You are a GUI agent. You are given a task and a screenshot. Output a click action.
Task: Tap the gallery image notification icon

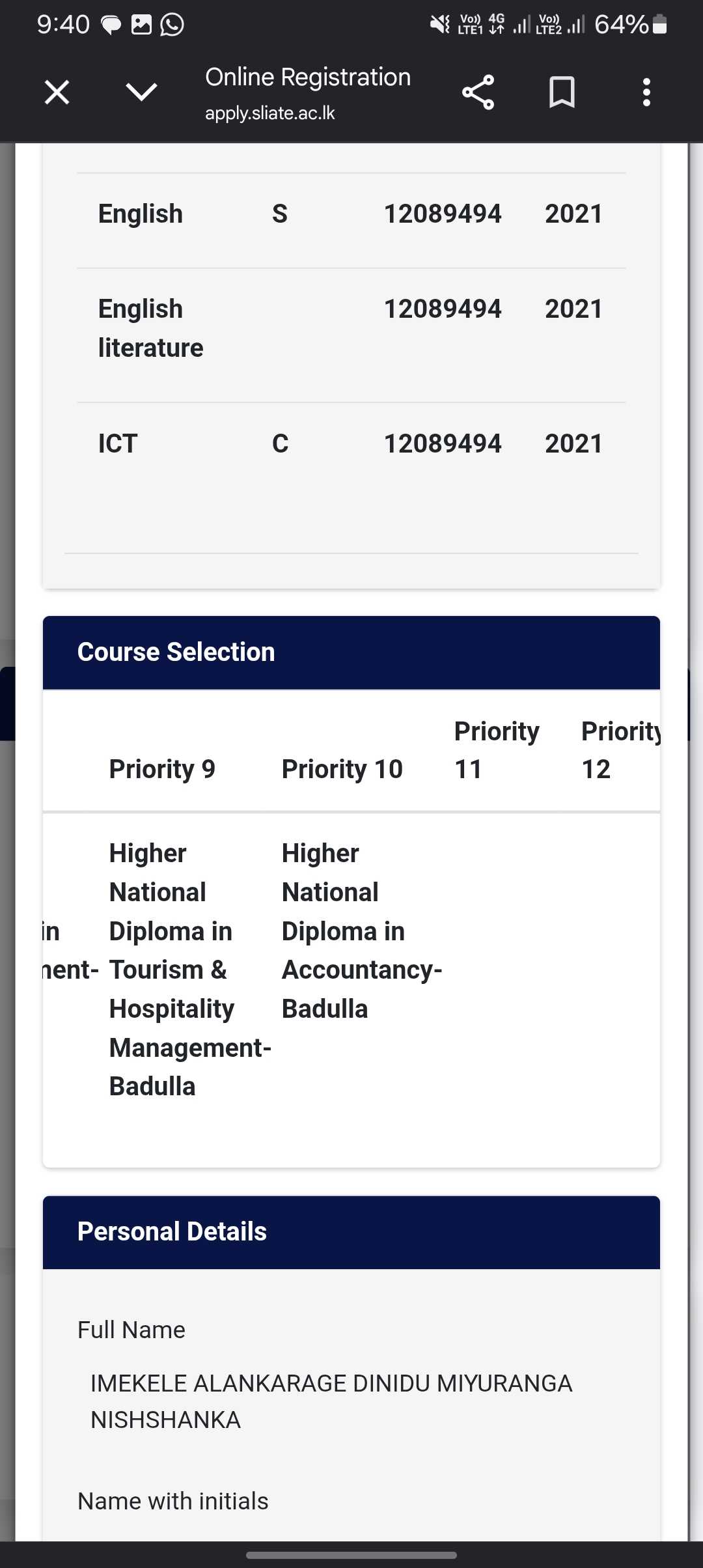[x=141, y=25]
